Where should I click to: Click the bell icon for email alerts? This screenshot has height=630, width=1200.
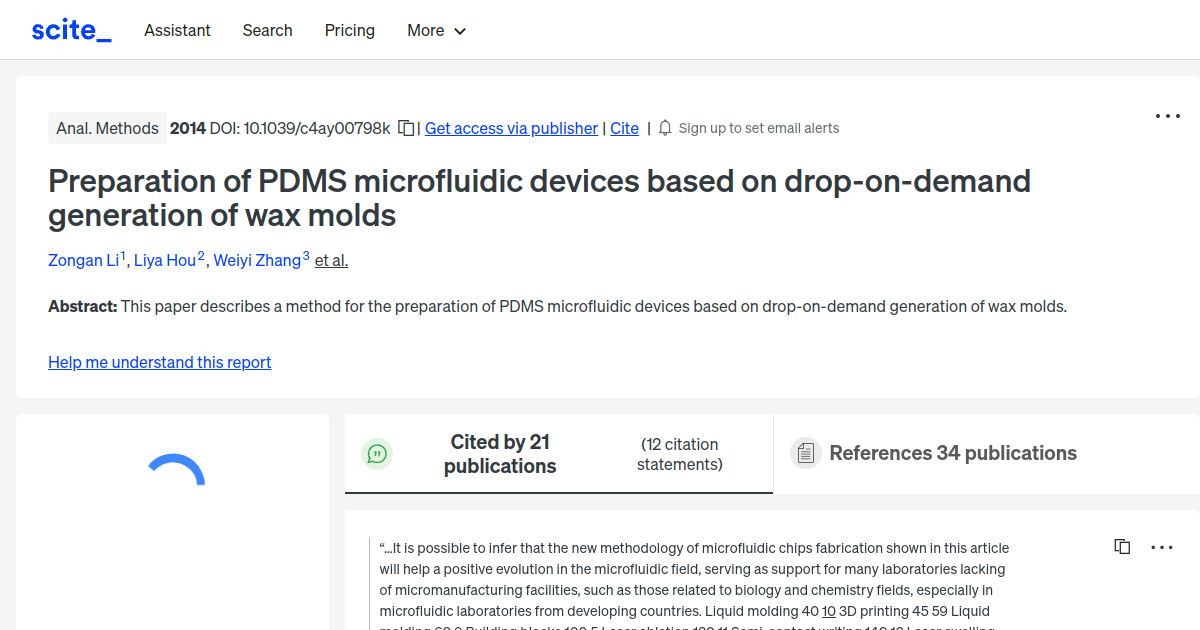663,128
